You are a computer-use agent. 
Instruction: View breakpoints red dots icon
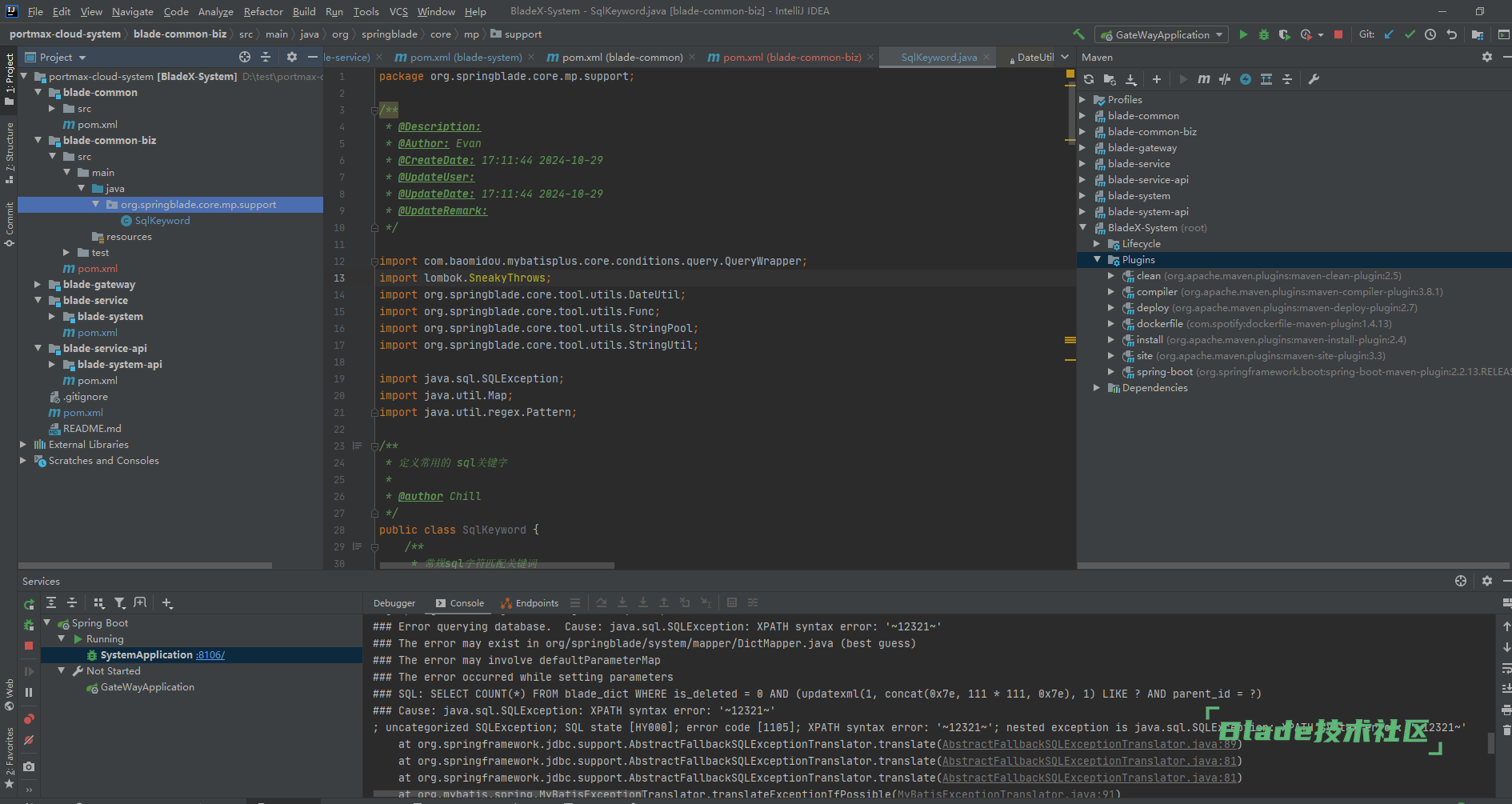[x=29, y=718]
